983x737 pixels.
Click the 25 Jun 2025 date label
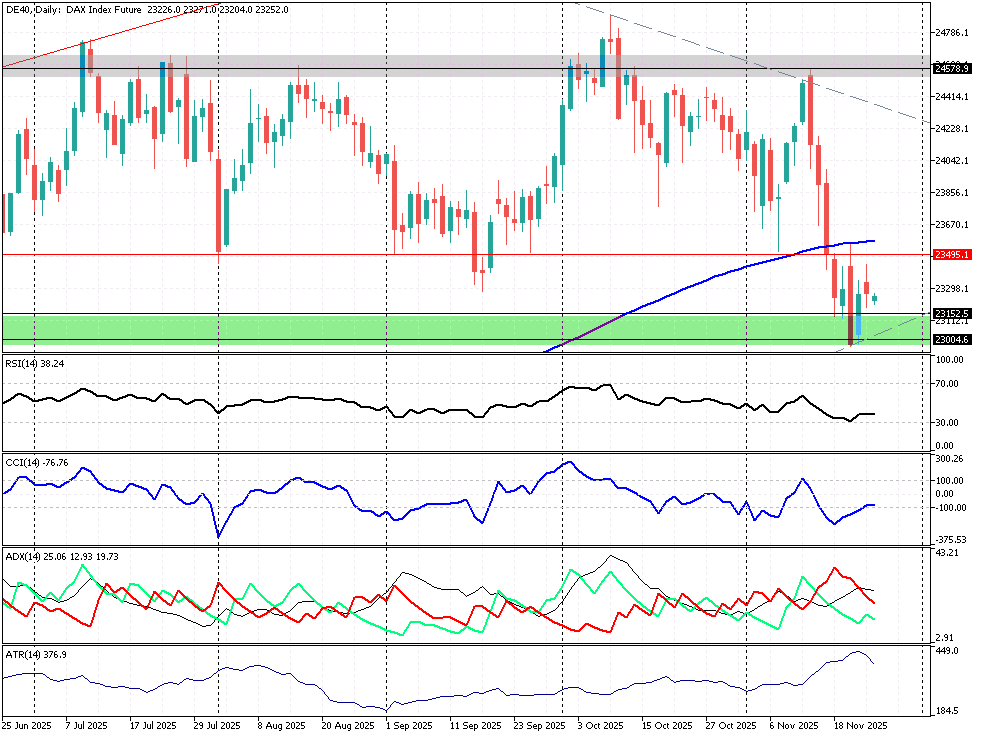[28, 725]
